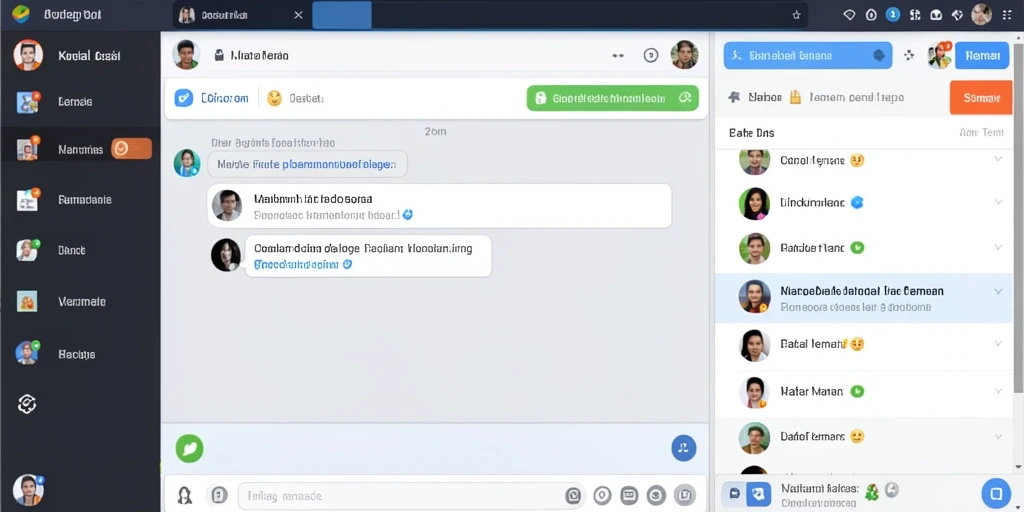Click the green leaf round button above input
Viewport: 1024px width, 512px height.
click(189, 449)
